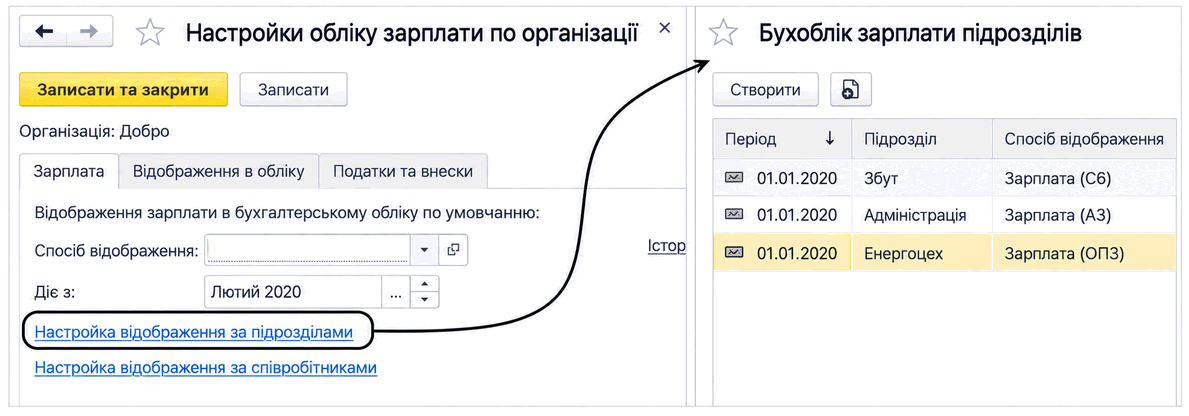Select the Збут cell
Screen dimensions: 1189x416
point(922,178)
